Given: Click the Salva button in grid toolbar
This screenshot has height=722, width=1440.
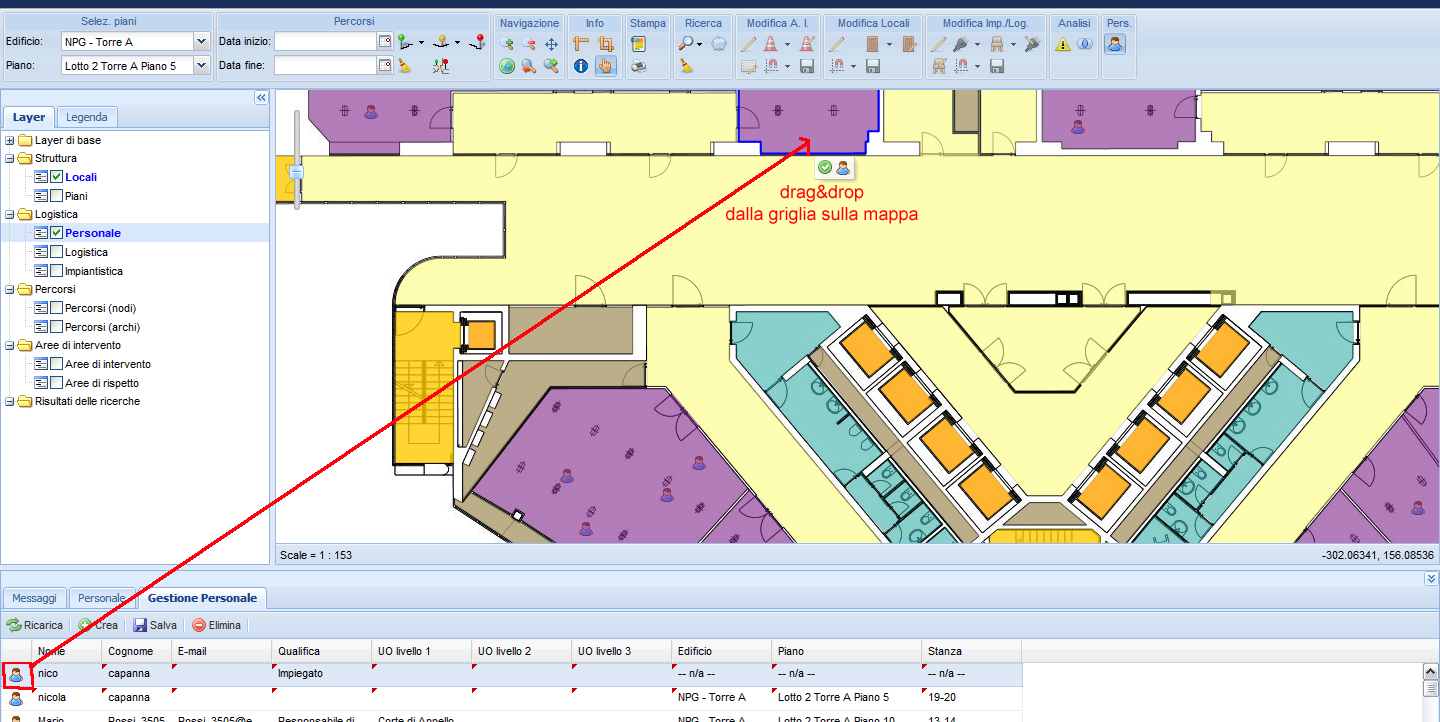Looking at the screenshot, I should point(155,625).
